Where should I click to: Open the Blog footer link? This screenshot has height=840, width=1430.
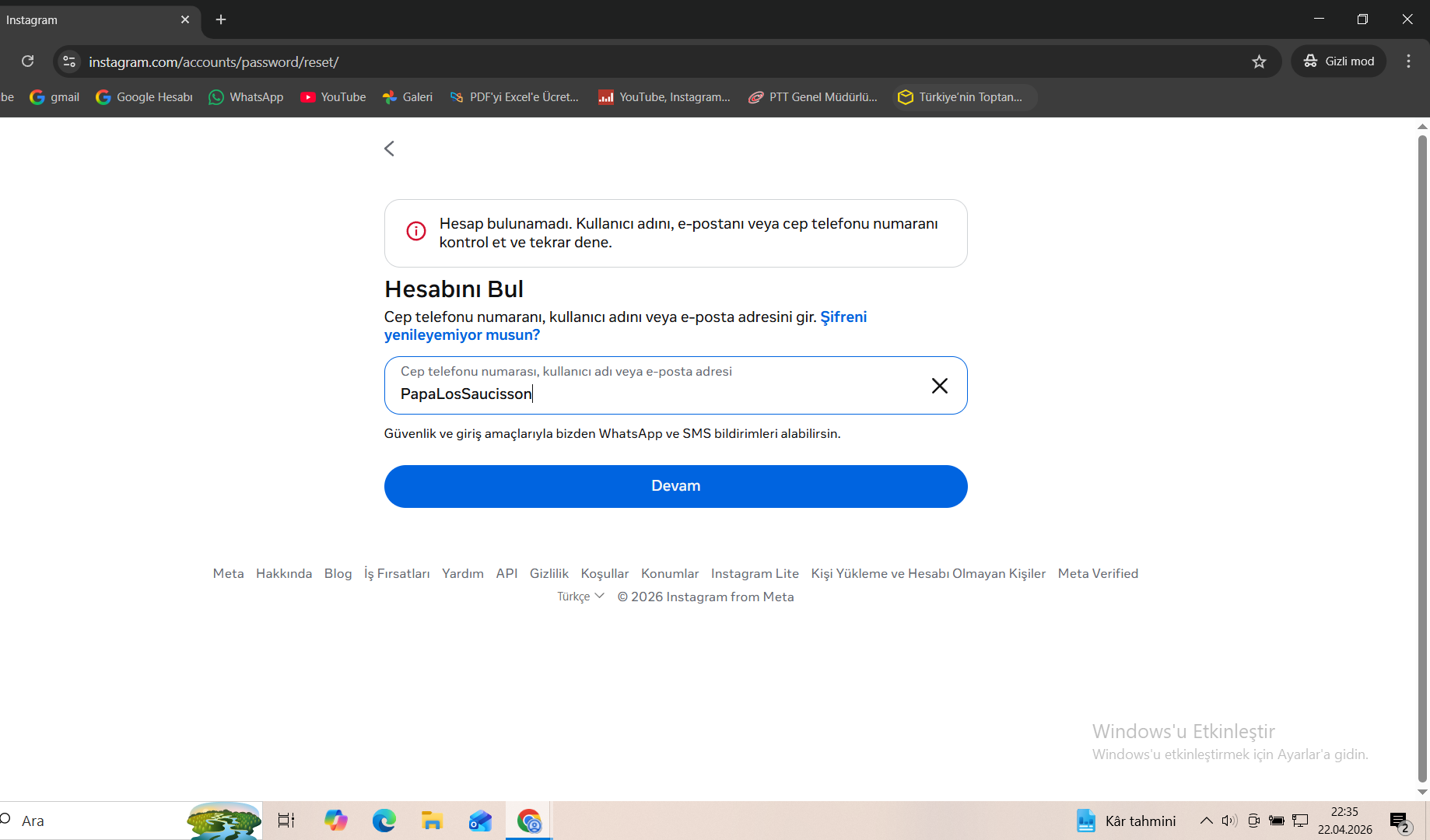click(x=338, y=573)
